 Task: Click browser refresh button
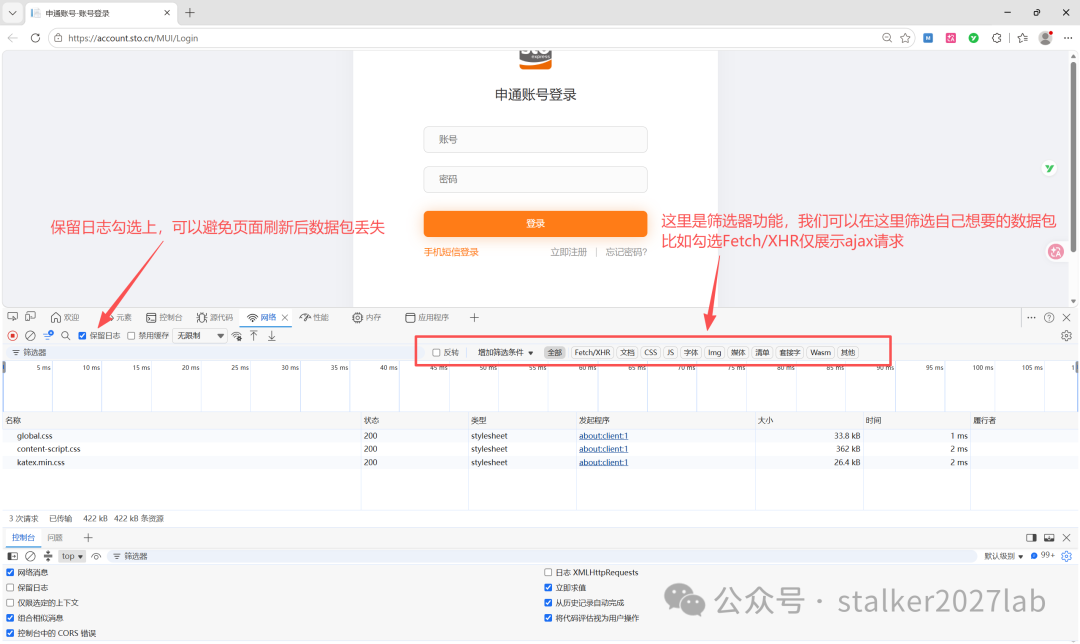(35, 38)
